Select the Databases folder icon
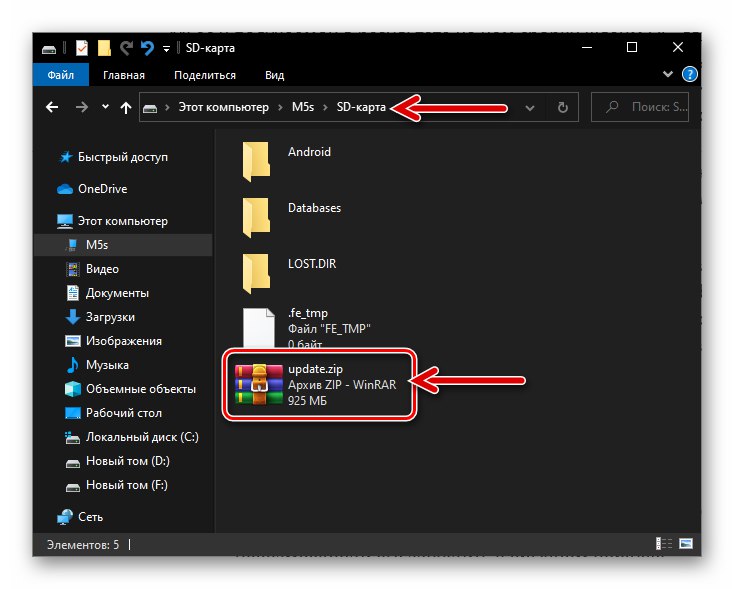The width and height of the screenshot is (734, 589). [256, 217]
